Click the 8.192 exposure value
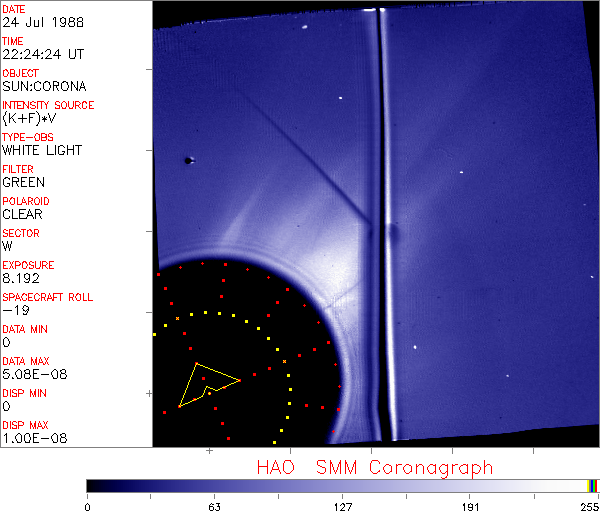 [x=20, y=279]
